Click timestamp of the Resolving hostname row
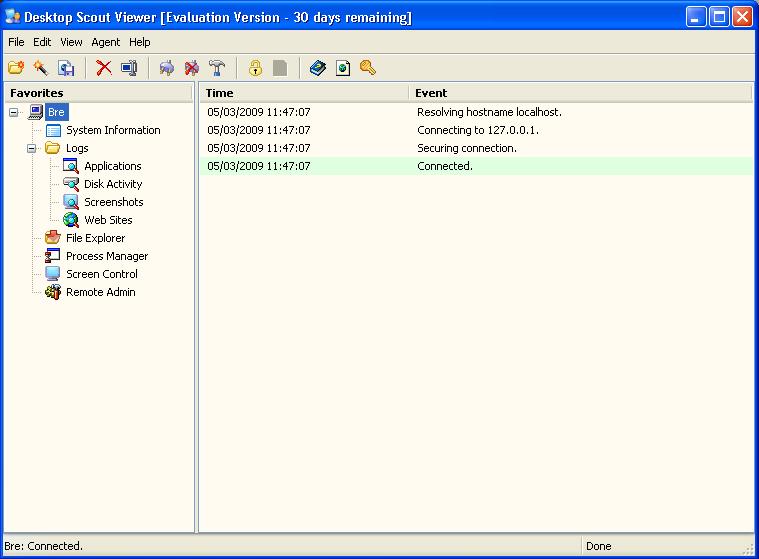759x559 pixels. 259,112
